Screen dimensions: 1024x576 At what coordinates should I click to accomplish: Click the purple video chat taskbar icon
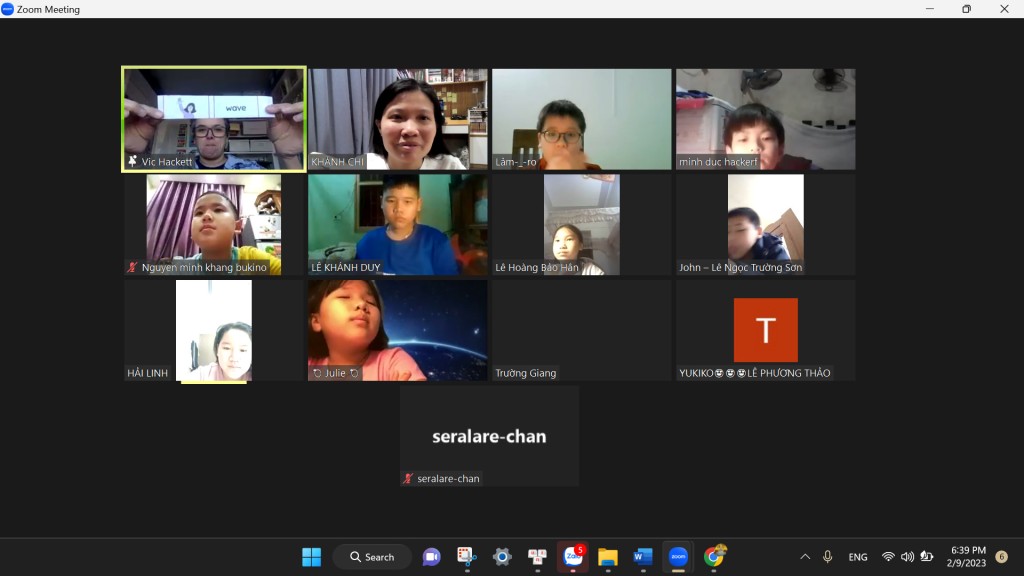click(x=431, y=557)
